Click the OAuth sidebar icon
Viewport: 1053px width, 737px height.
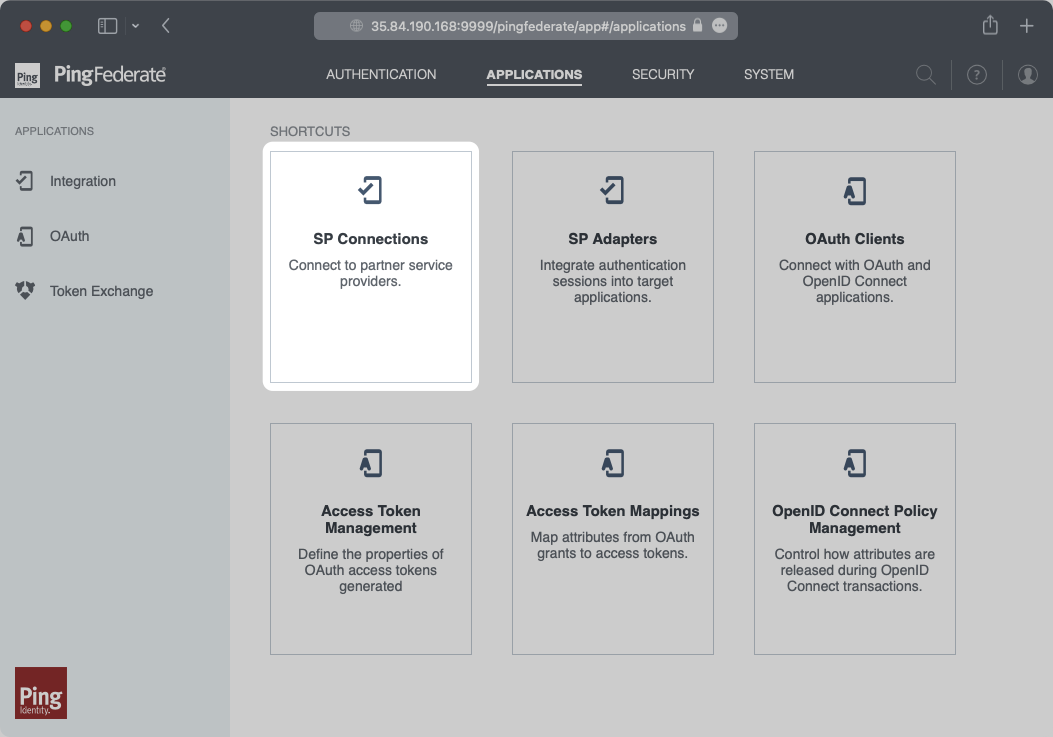coord(25,236)
